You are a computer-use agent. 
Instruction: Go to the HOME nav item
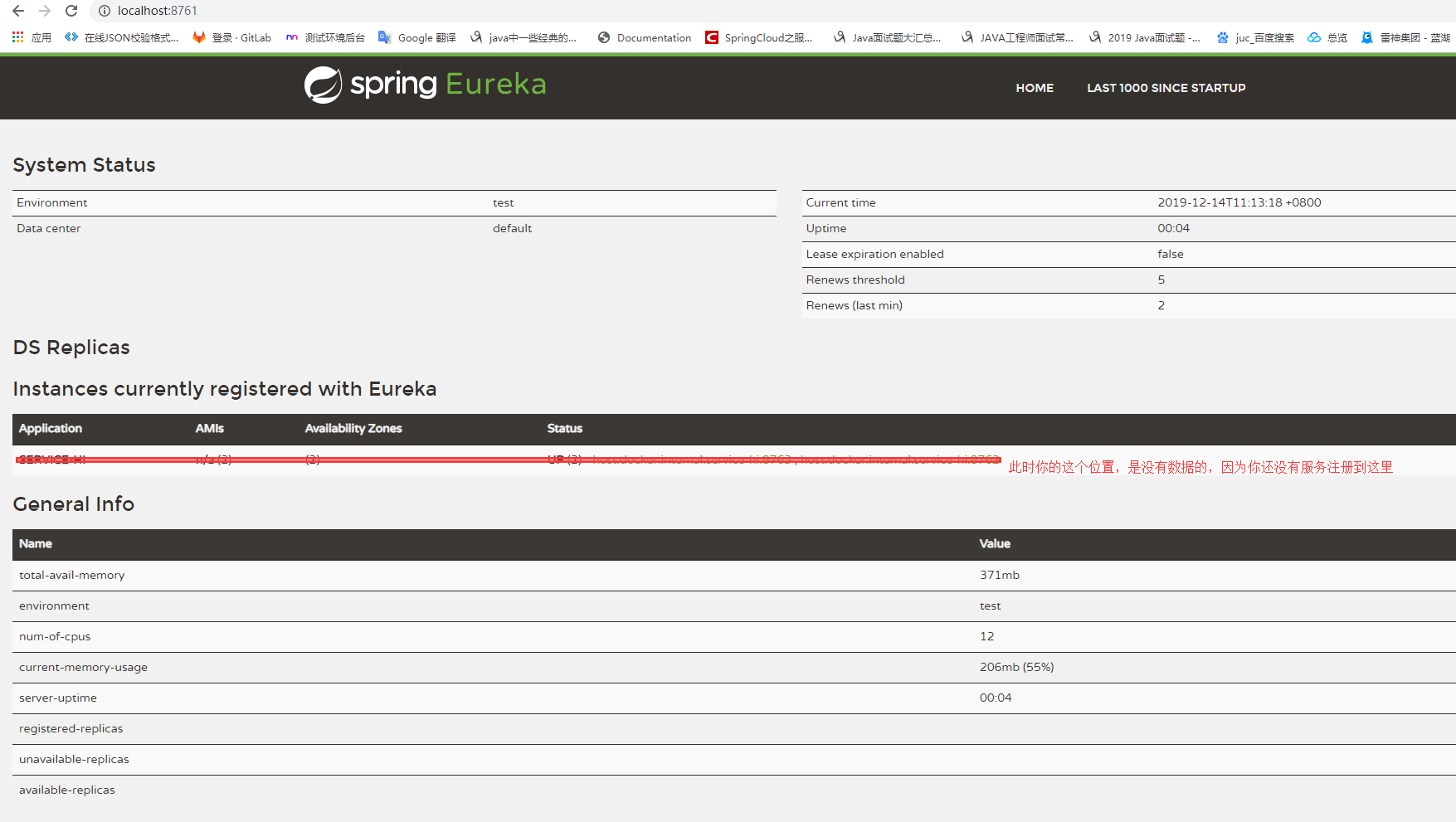pyautogui.click(x=1035, y=88)
